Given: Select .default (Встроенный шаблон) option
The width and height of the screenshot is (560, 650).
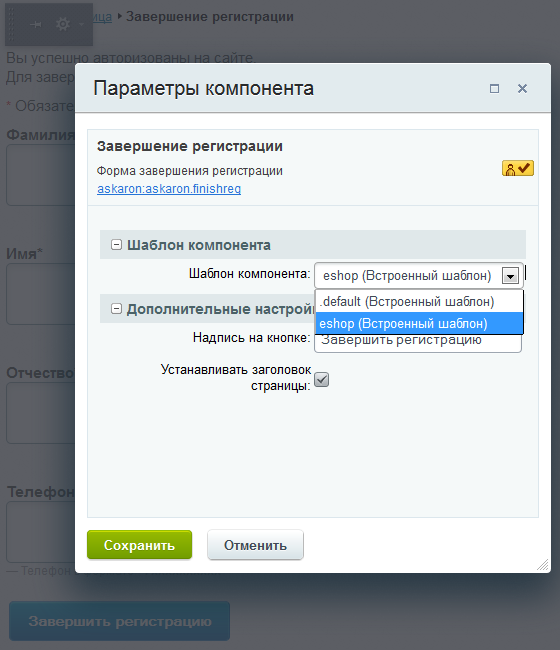Looking at the screenshot, I should tap(419, 301).
